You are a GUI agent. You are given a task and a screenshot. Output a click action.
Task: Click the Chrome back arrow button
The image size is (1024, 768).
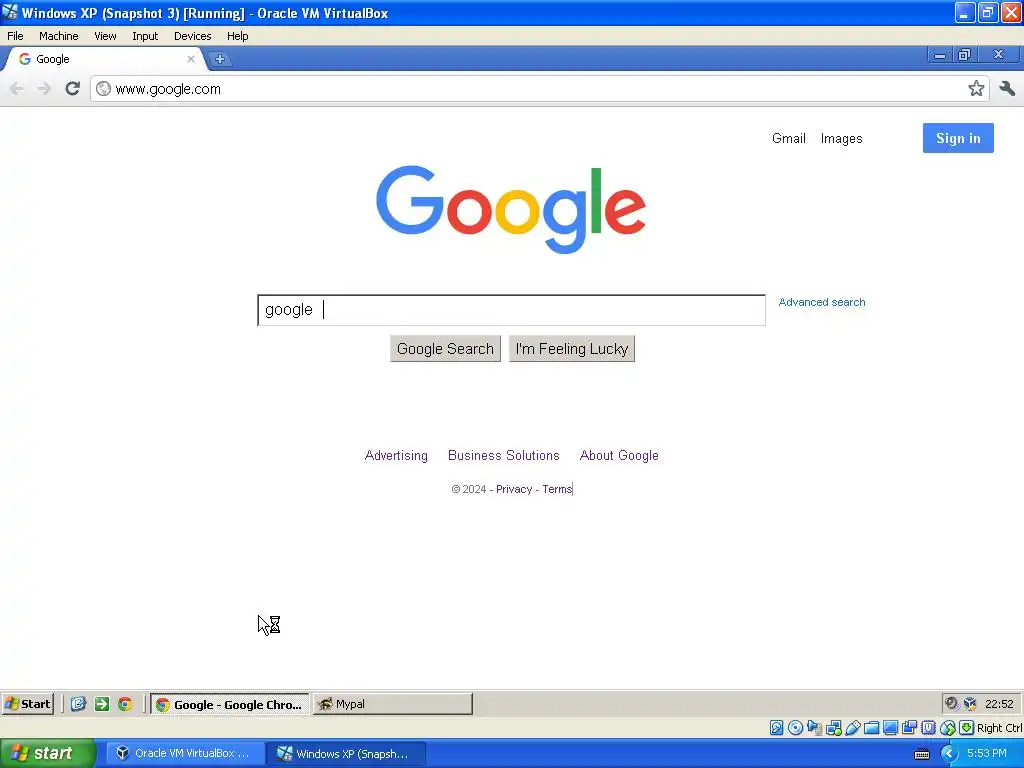click(17, 89)
